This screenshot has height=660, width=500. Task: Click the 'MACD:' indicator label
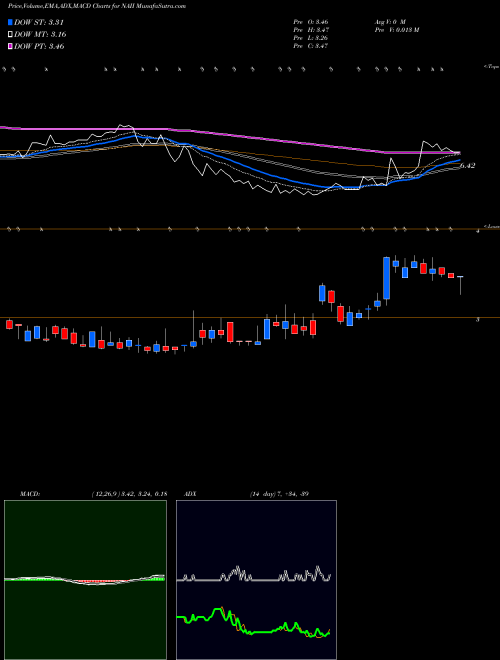click(30, 494)
